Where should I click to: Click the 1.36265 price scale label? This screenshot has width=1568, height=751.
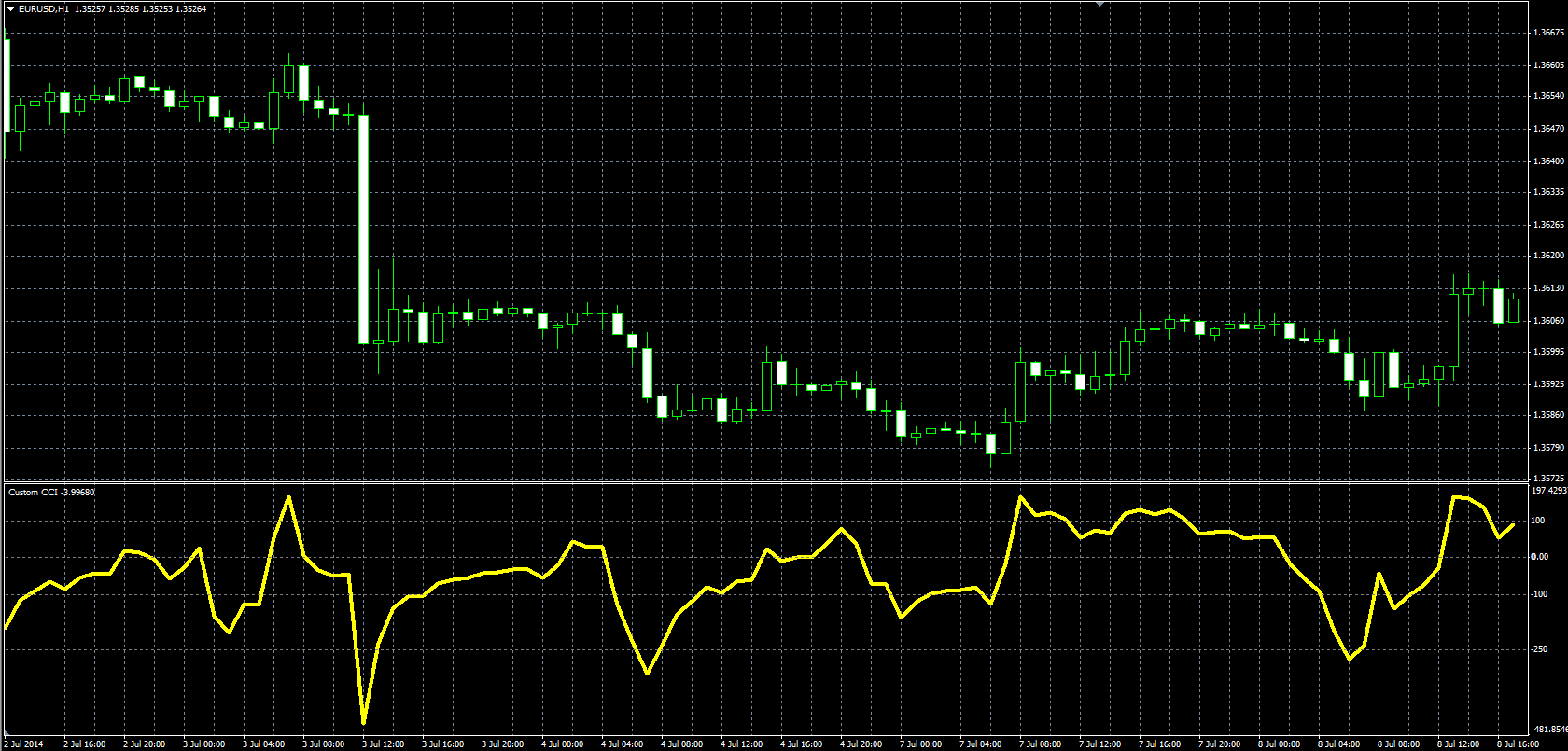point(1548,225)
